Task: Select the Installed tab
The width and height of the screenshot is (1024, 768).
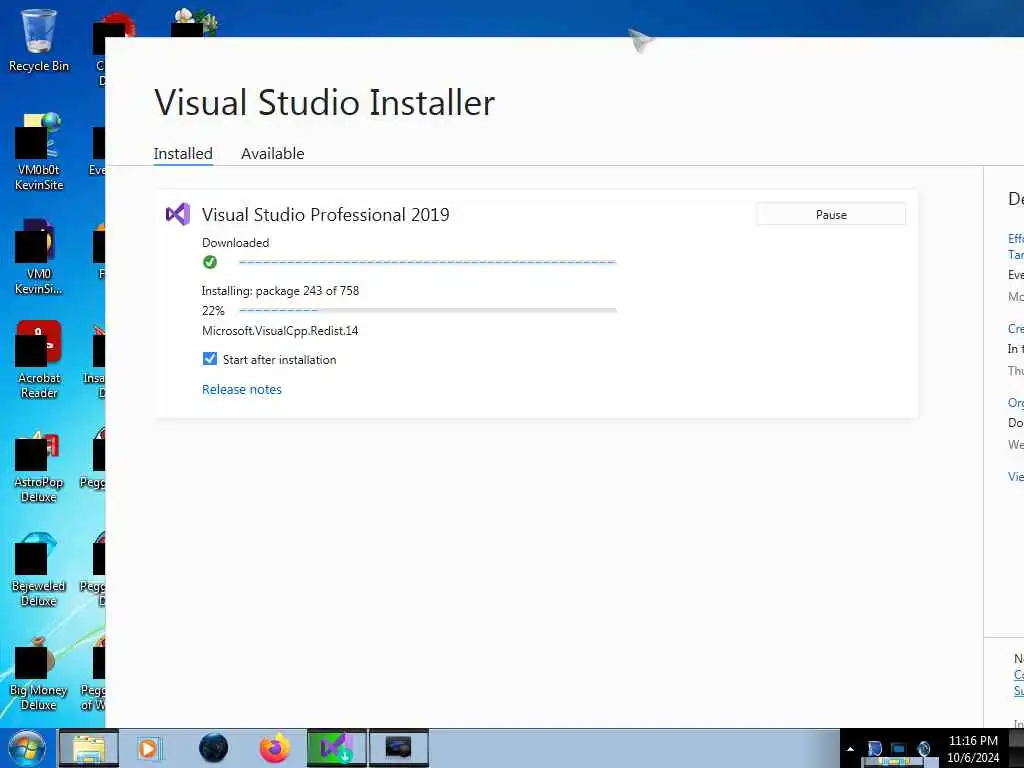Action: point(183,153)
